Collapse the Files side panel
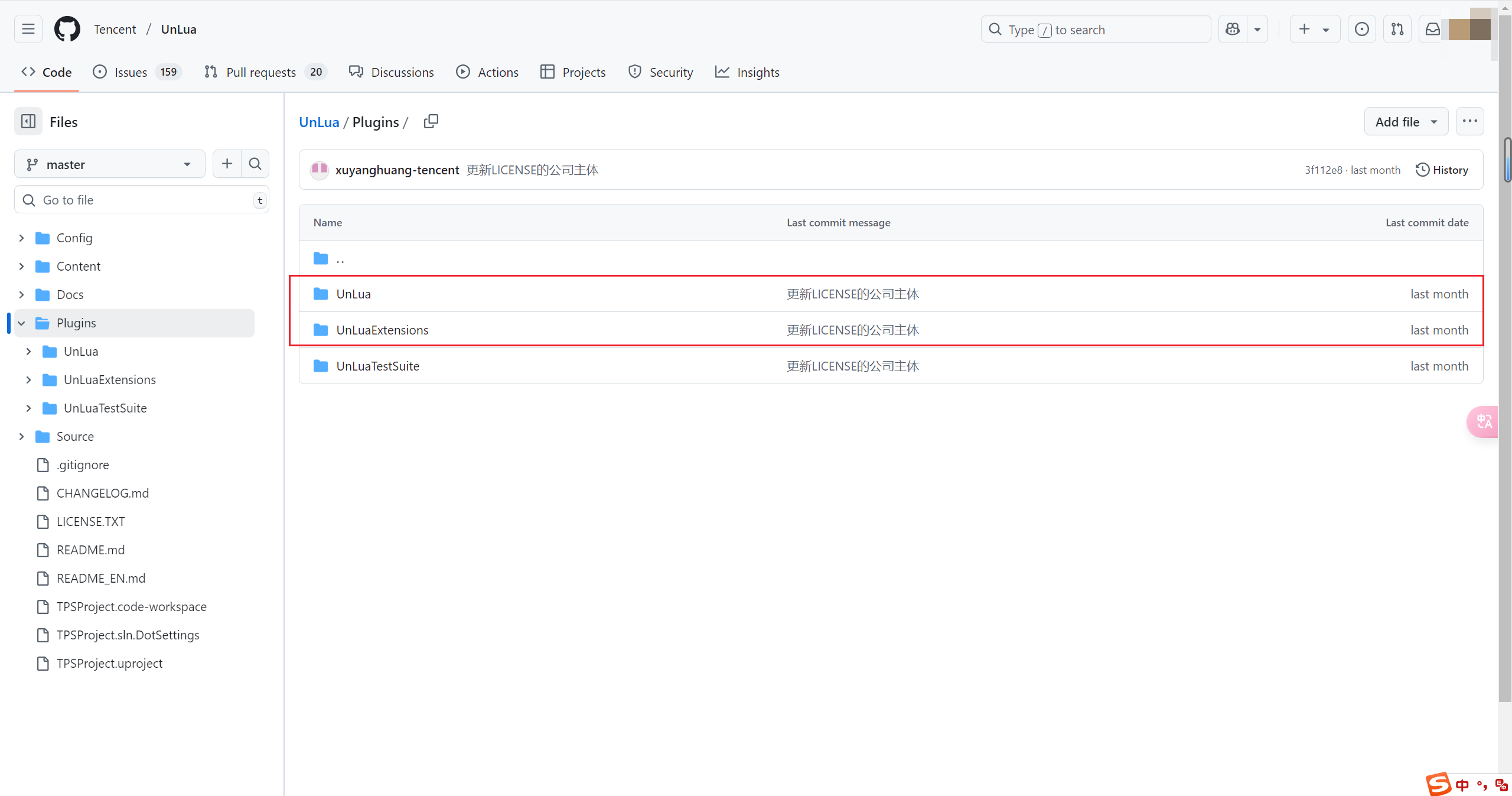 pyautogui.click(x=28, y=122)
